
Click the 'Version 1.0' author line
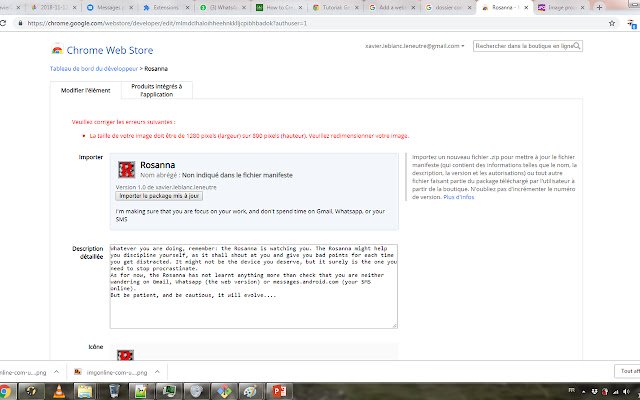coord(166,187)
